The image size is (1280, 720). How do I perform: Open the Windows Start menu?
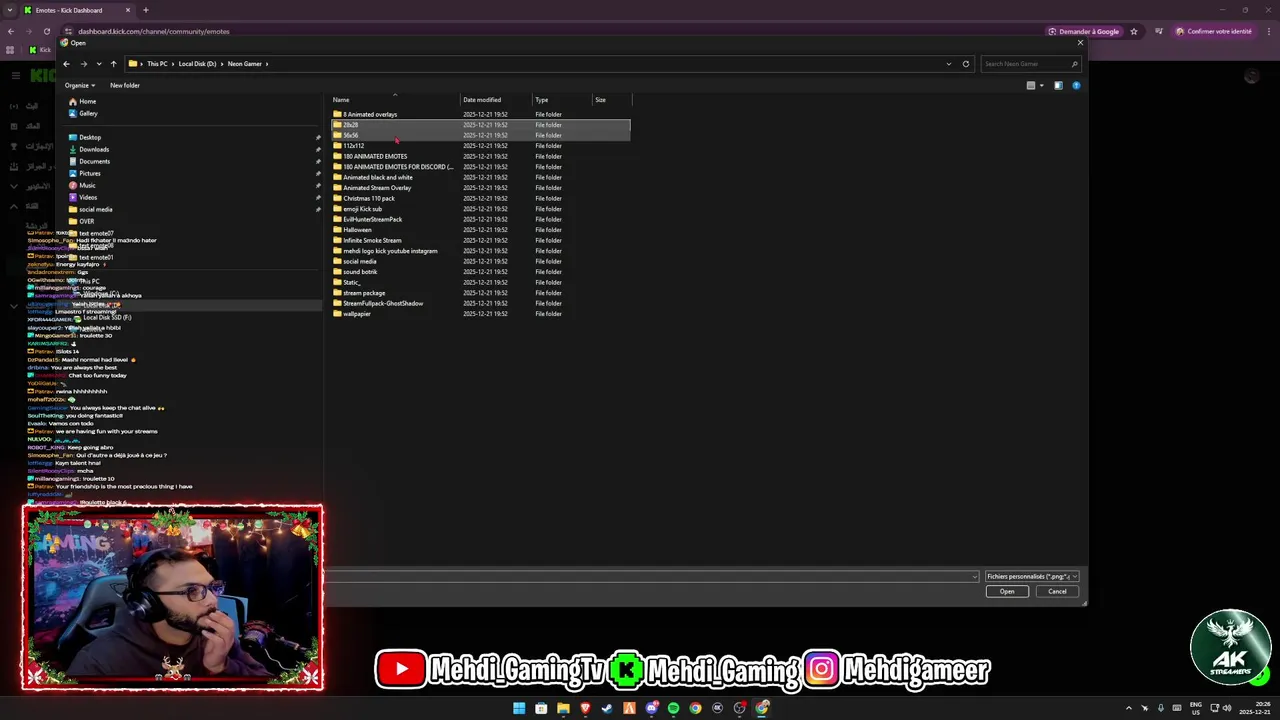[x=519, y=708]
